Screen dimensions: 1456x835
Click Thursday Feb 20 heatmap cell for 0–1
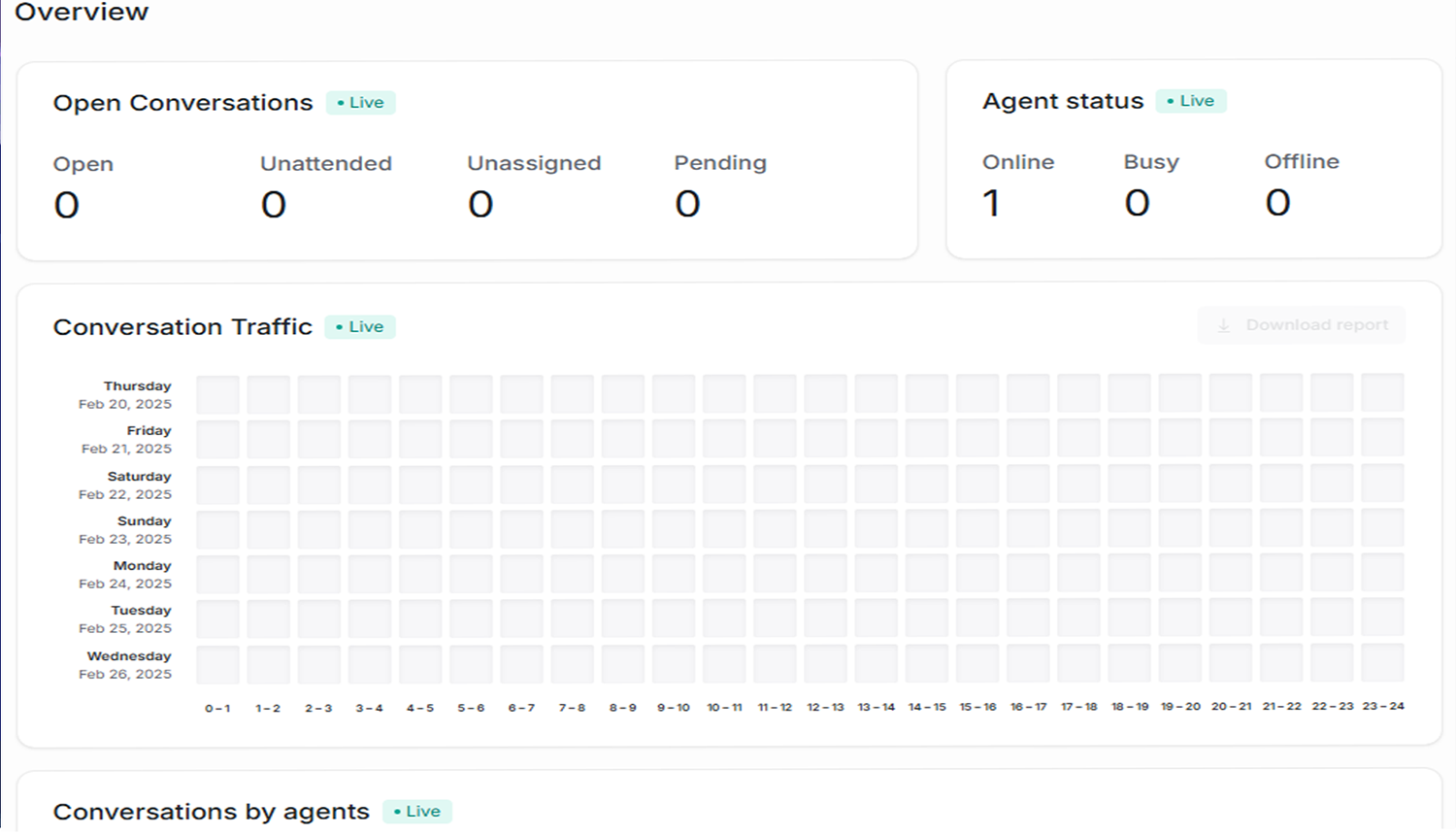[217, 395]
